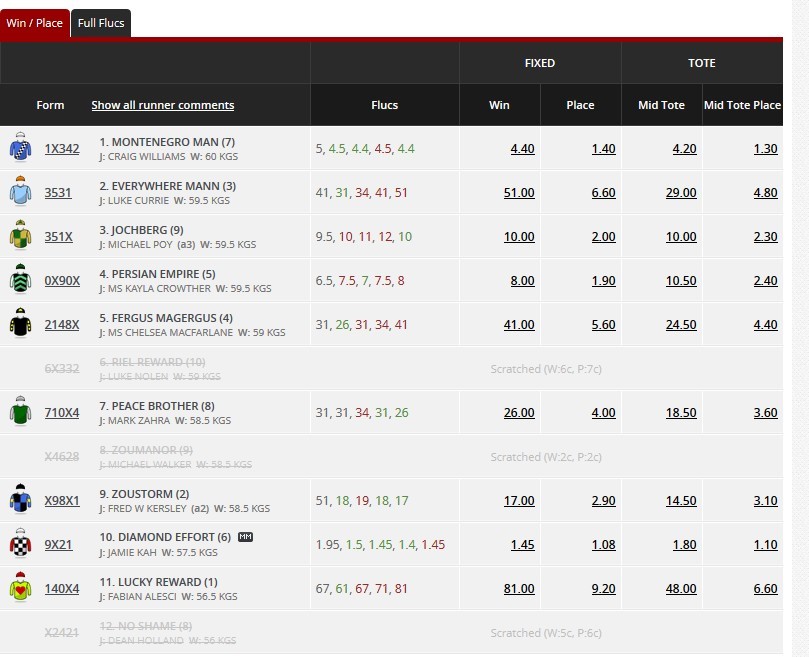Open form 0X90X for Persian Empire

(62, 281)
